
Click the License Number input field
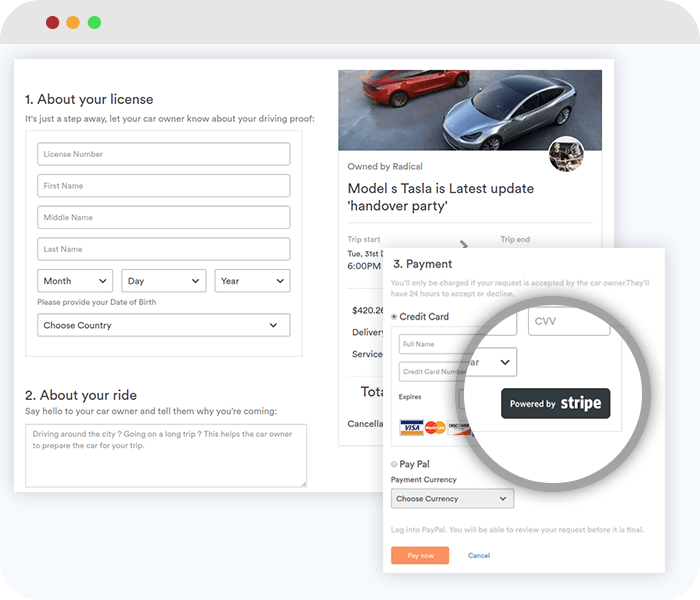pyautogui.click(x=163, y=154)
